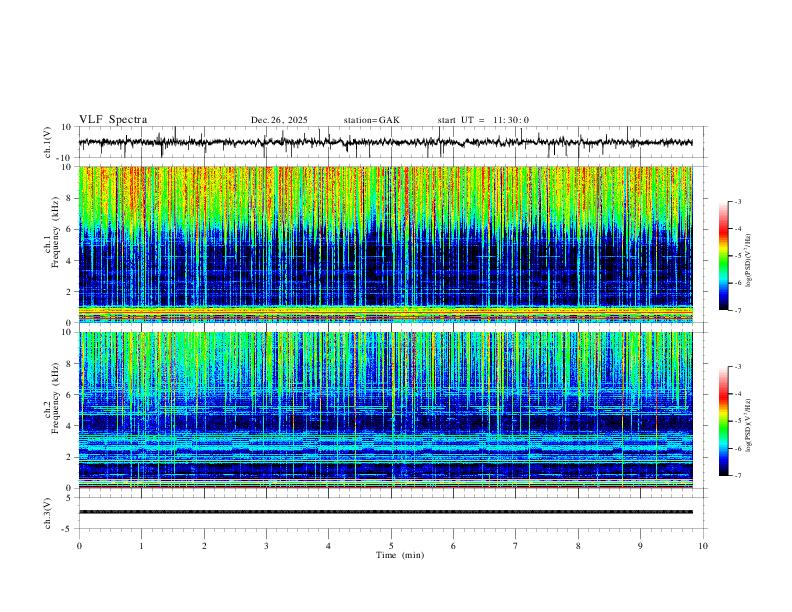Click the "station=GAK" label
This screenshot has height=612, width=792.
(x=372, y=120)
